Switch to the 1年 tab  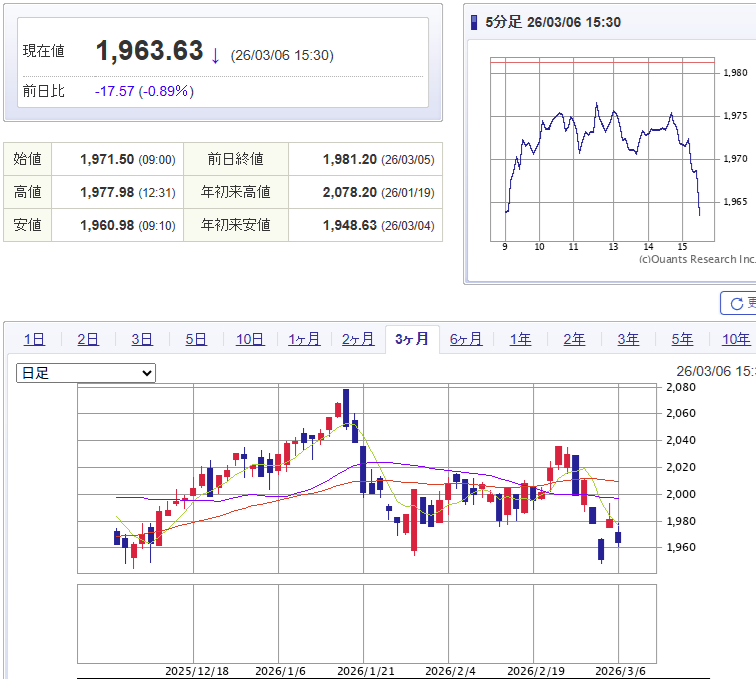point(520,339)
